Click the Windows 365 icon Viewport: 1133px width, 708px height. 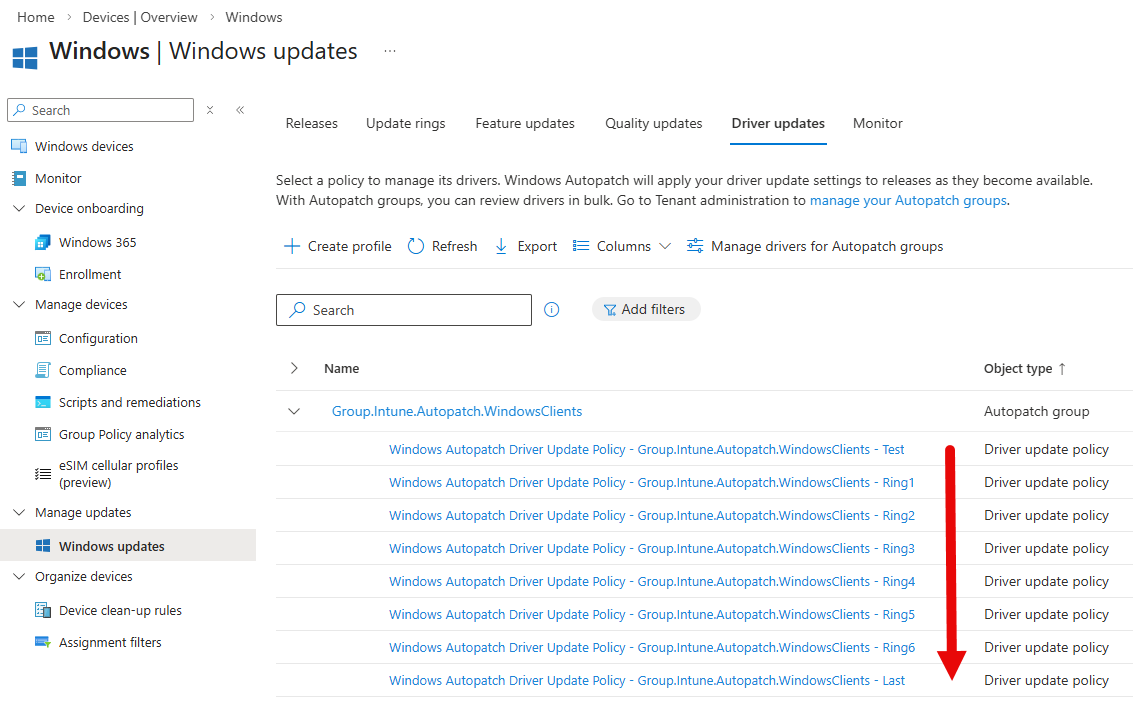[43, 242]
